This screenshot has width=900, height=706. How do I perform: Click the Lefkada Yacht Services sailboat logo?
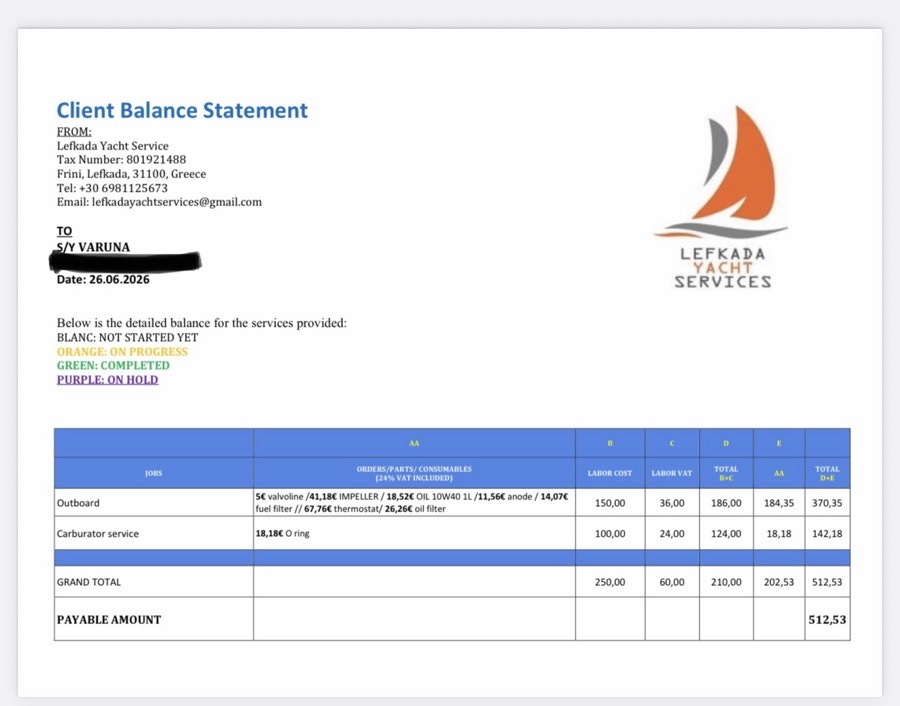click(x=722, y=196)
